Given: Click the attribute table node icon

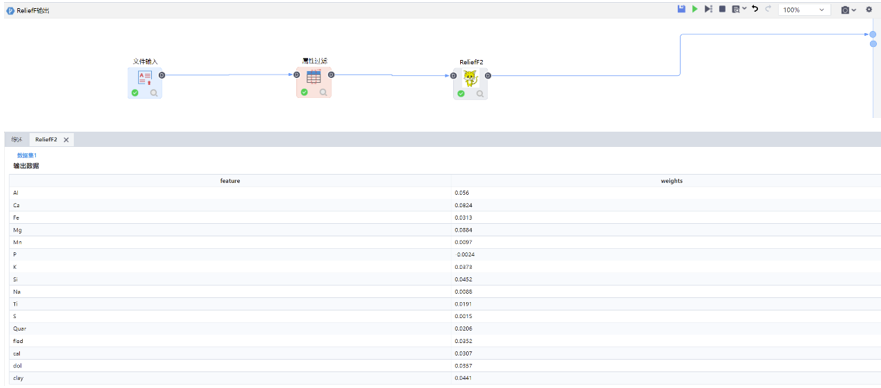Looking at the screenshot, I should [x=314, y=77].
